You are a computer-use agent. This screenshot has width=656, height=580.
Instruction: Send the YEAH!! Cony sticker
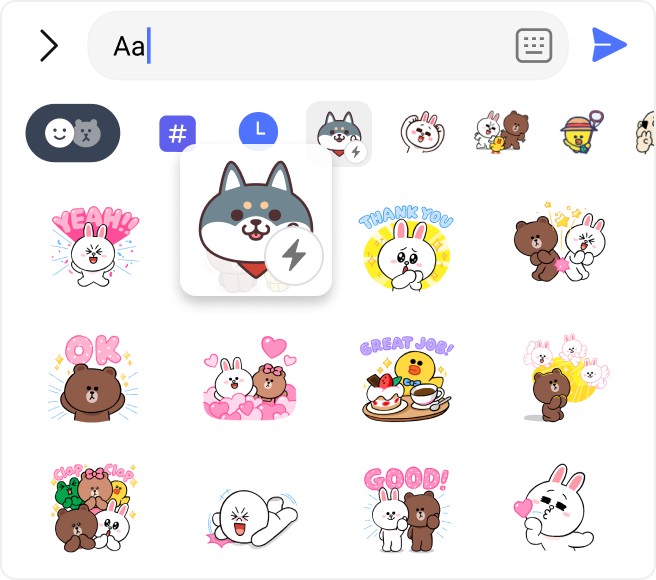[x=95, y=246]
